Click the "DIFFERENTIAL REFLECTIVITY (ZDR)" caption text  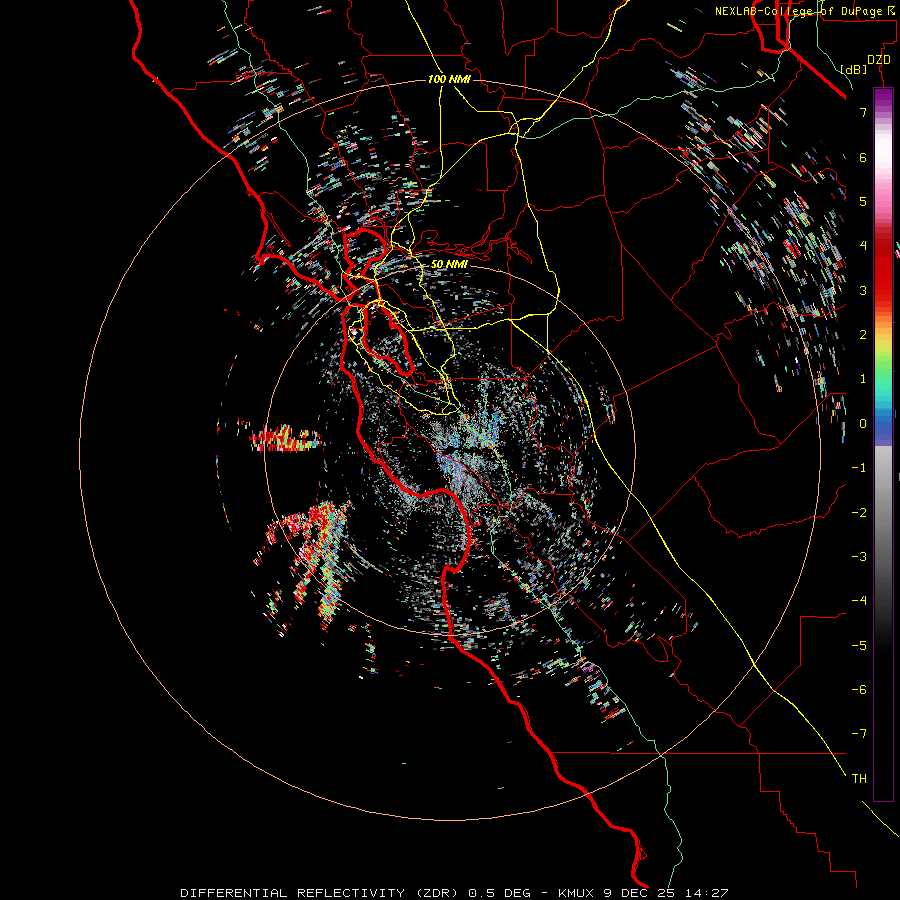point(319,893)
